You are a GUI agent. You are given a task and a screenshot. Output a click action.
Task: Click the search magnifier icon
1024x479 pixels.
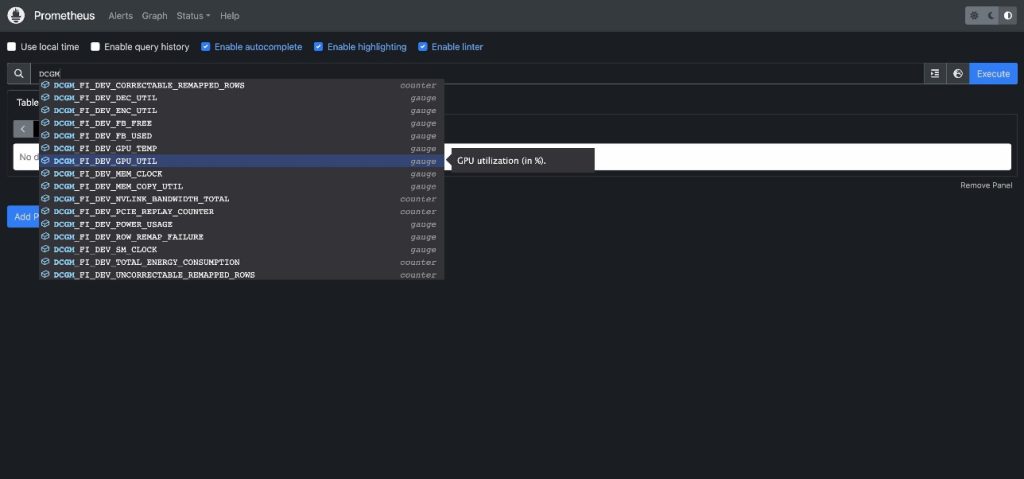tap(19, 74)
